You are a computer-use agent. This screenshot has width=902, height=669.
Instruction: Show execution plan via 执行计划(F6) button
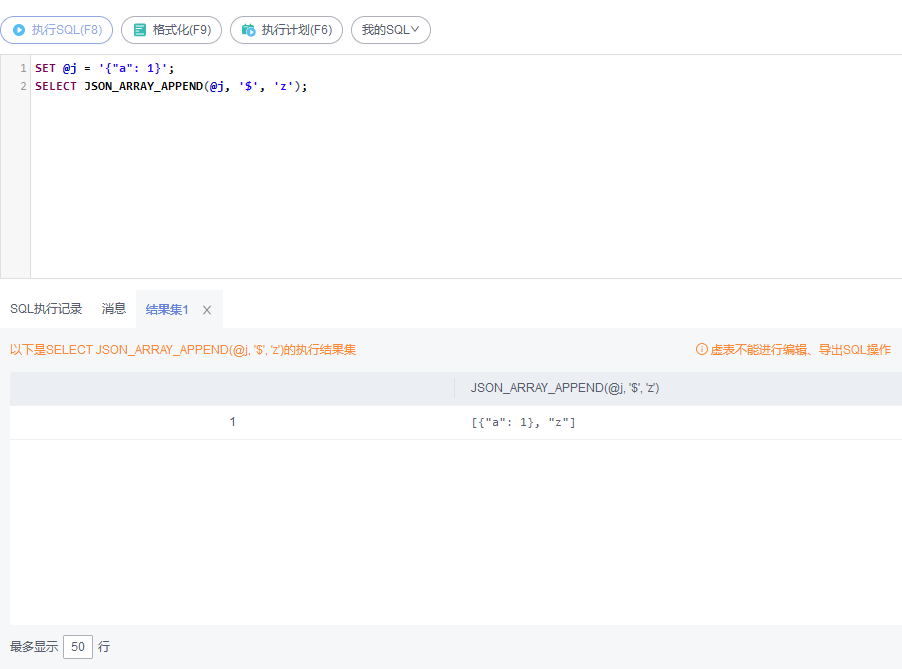[x=286, y=29]
